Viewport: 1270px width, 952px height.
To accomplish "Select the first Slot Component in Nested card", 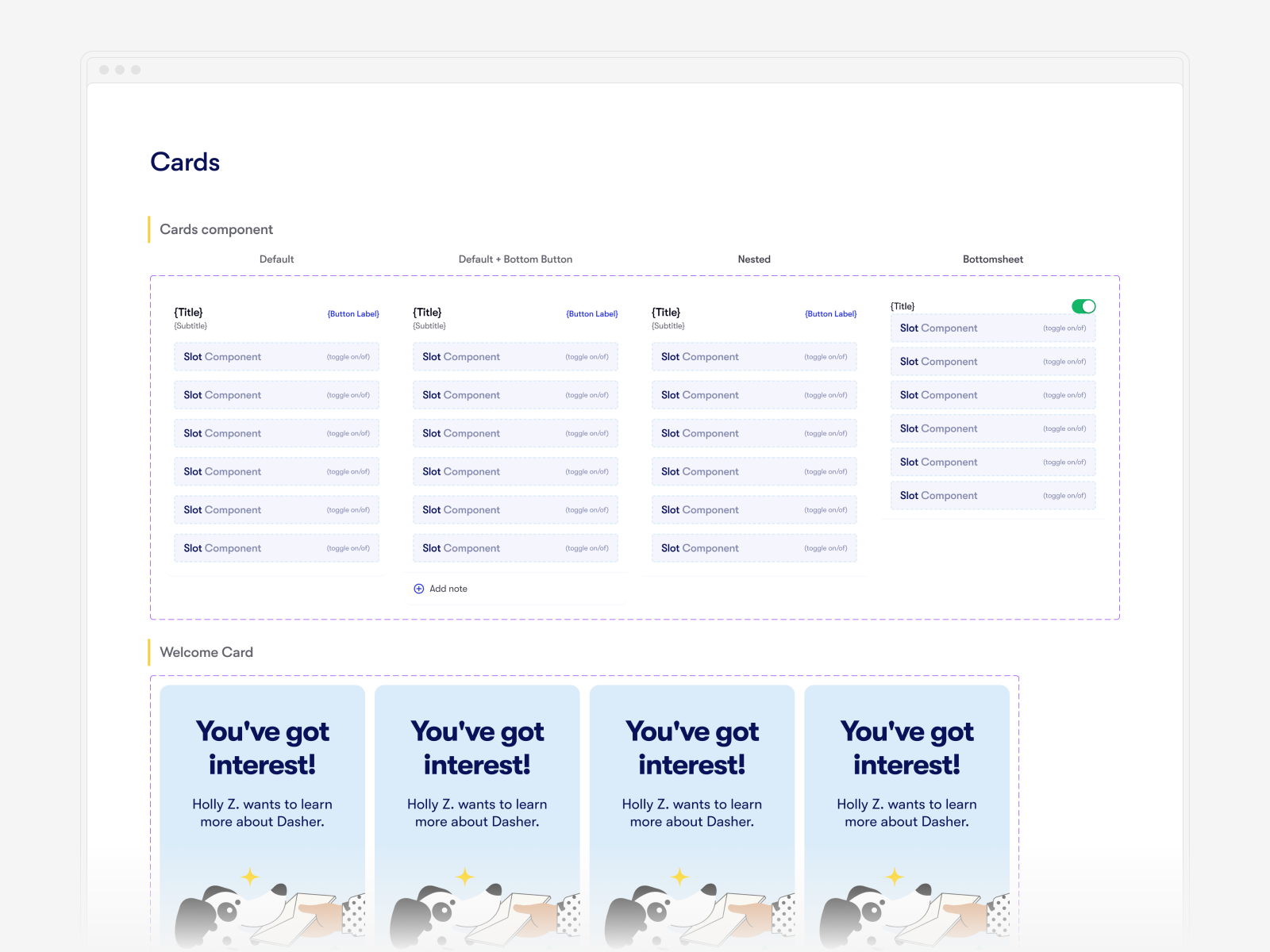I will pyautogui.click(x=754, y=357).
